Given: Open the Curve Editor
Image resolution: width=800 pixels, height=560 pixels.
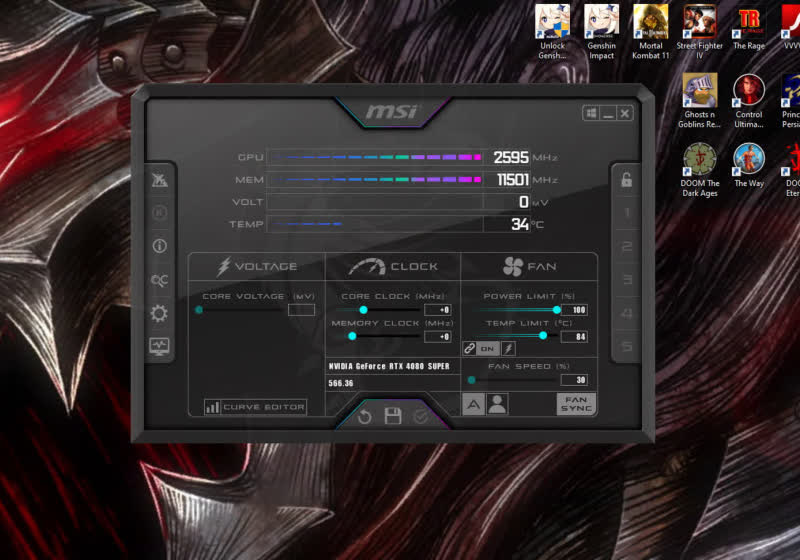Looking at the screenshot, I should pyautogui.click(x=256, y=406).
